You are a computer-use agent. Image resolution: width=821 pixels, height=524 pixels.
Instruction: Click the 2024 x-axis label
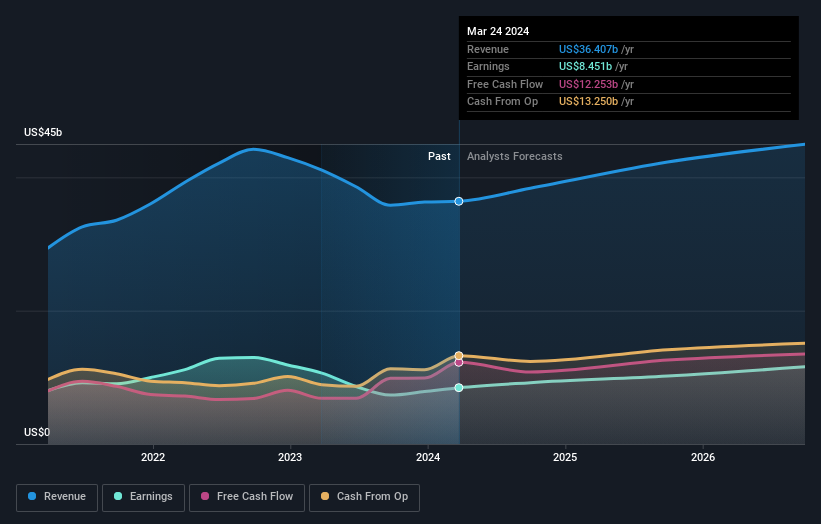(x=428, y=457)
